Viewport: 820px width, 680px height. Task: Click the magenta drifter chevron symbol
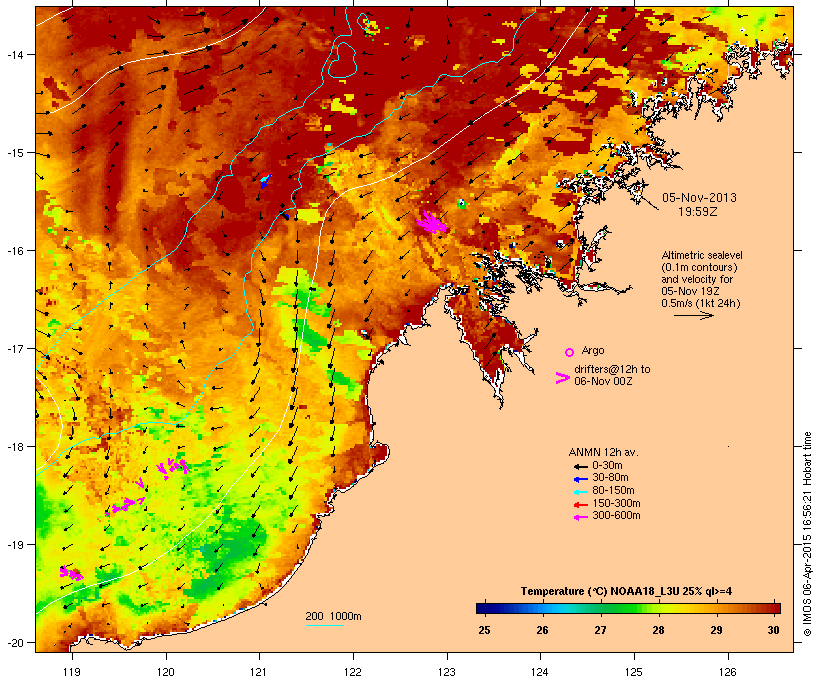[563, 378]
